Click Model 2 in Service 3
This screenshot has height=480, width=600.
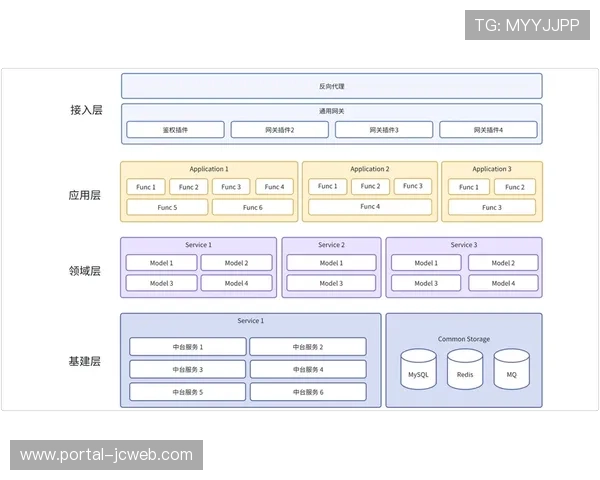coord(503,263)
